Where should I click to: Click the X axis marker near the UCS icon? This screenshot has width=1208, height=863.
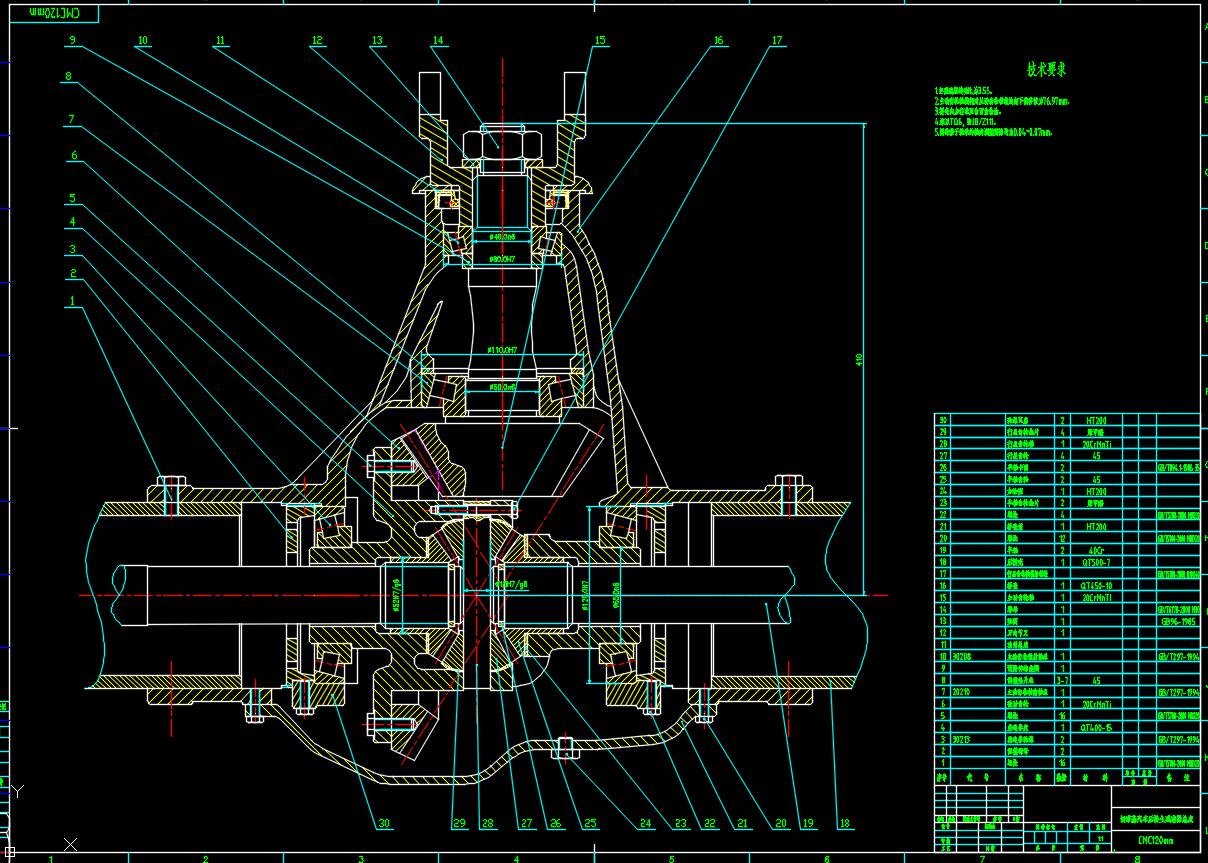(x=70, y=843)
